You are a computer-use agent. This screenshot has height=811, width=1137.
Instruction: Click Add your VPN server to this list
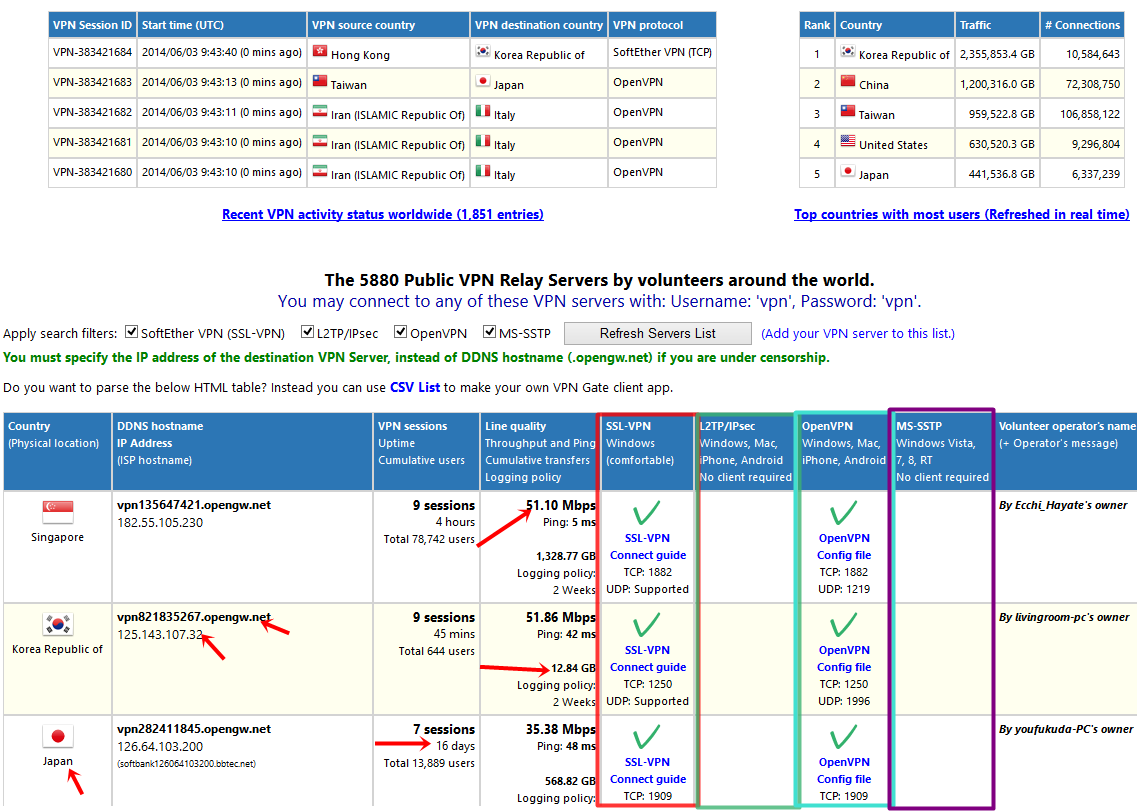click(858, 334)
